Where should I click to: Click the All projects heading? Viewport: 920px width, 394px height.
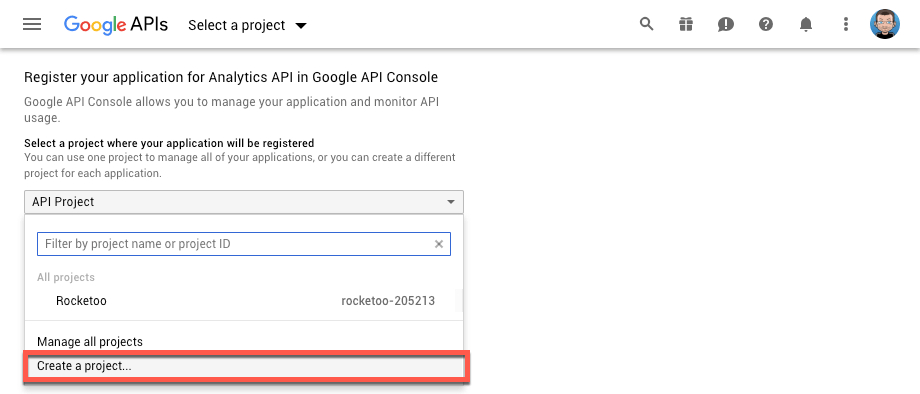(66, 277)
